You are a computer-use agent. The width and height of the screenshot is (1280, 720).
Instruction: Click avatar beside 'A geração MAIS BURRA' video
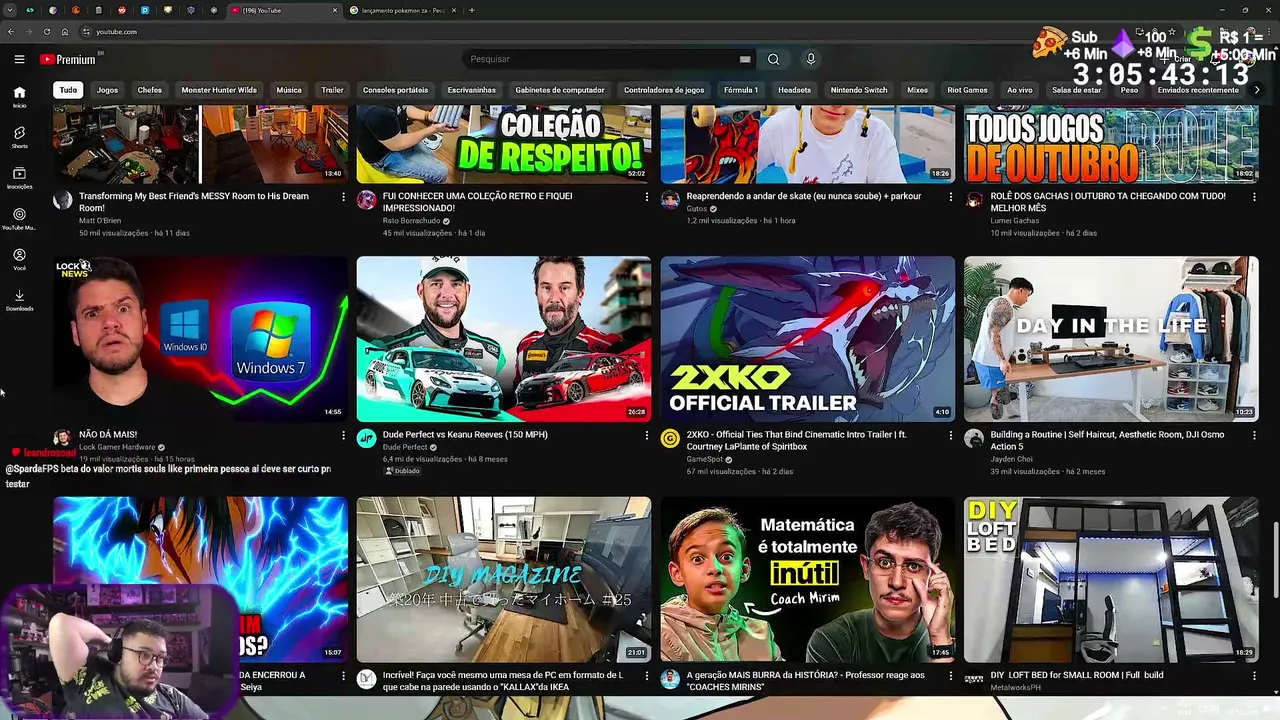(x=670, y=679)
